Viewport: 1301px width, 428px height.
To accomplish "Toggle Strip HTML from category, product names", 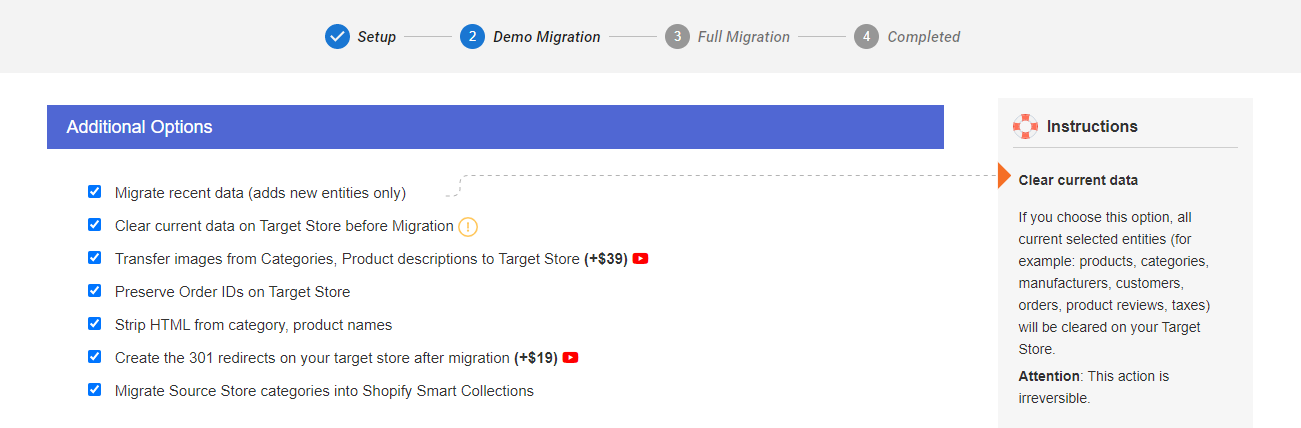I will tap(94, 323).
